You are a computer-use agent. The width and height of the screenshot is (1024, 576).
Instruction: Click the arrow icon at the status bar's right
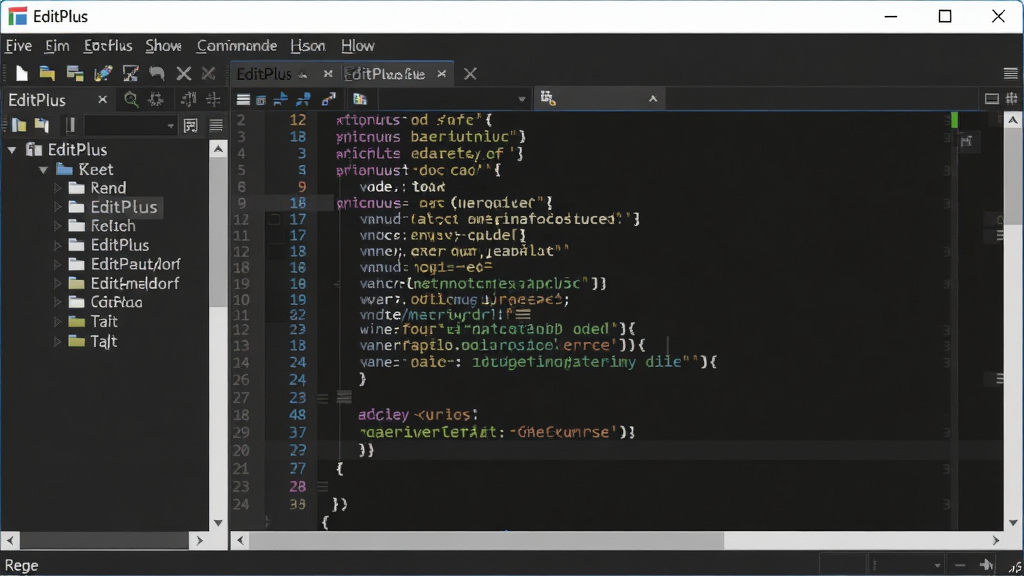(986, 565)
